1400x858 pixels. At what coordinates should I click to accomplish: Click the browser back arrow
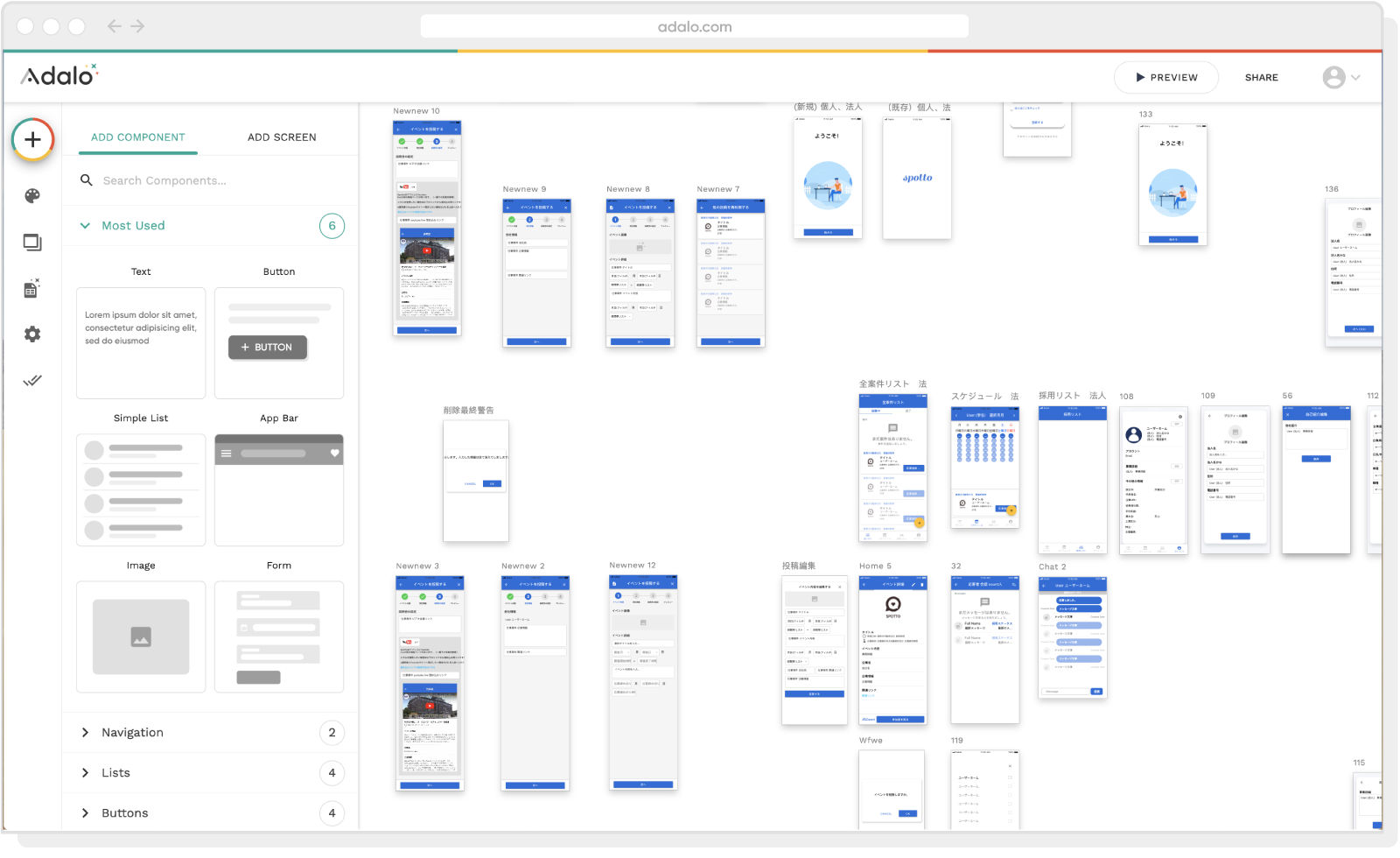(115, 26)
